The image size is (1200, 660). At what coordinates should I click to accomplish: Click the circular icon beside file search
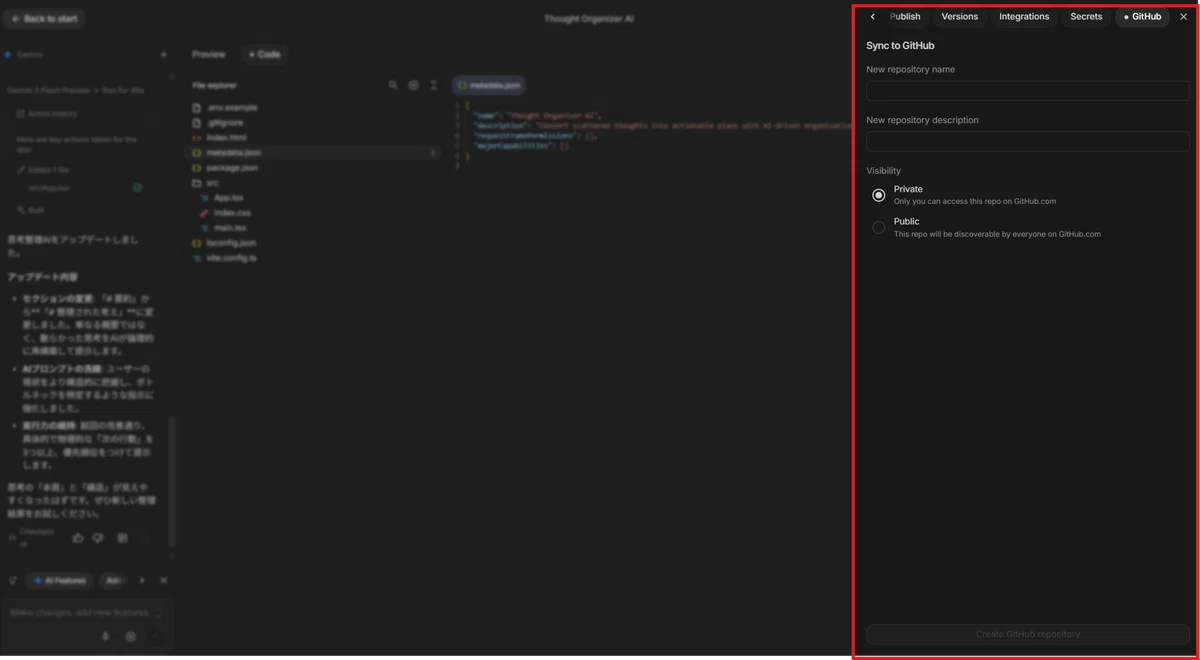click(413, 86)
